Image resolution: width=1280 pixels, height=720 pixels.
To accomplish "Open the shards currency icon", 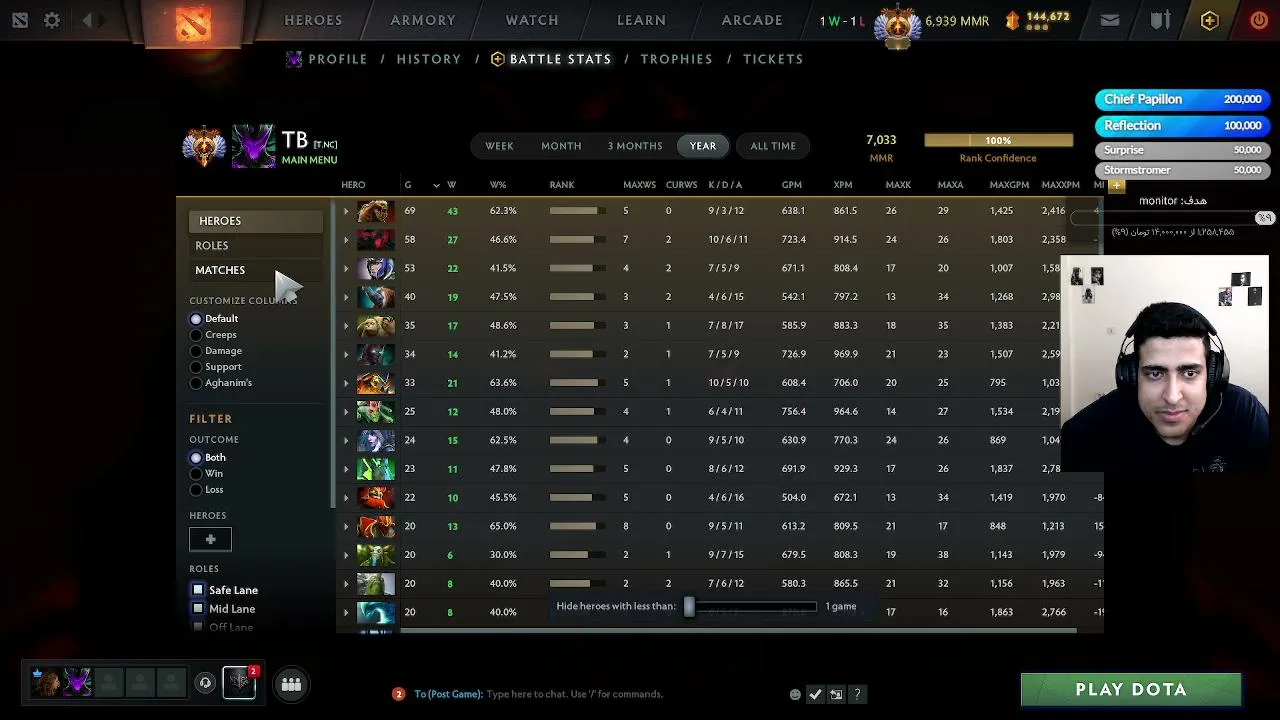I will 1012,20.
